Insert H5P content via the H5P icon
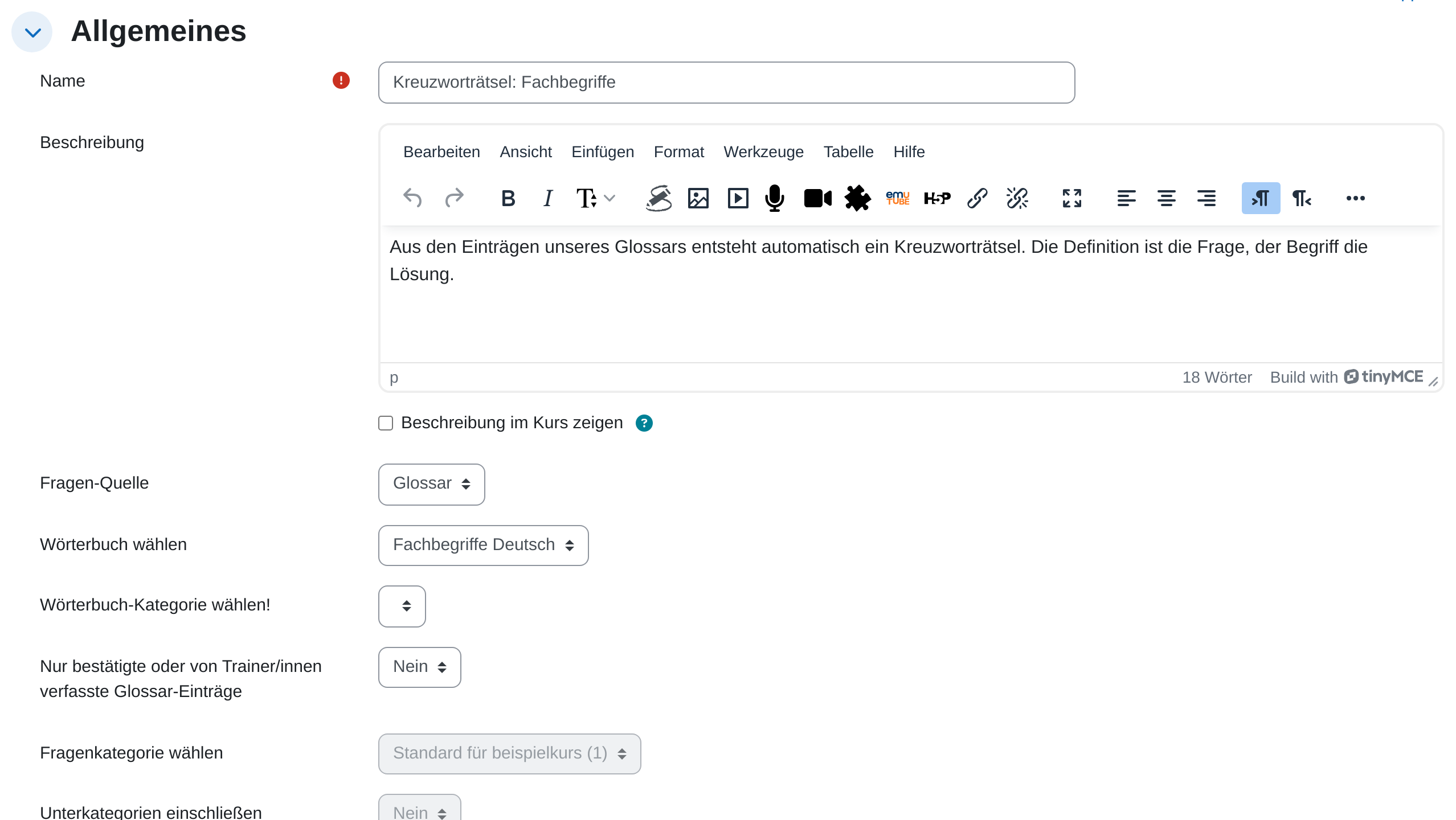This screenshot has height=820, width=1456. click(x=938, y=198)
